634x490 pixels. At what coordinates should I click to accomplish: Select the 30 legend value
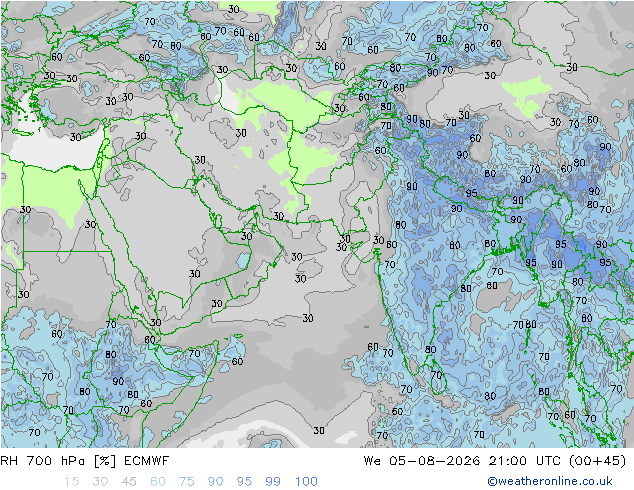click(100, 482)
